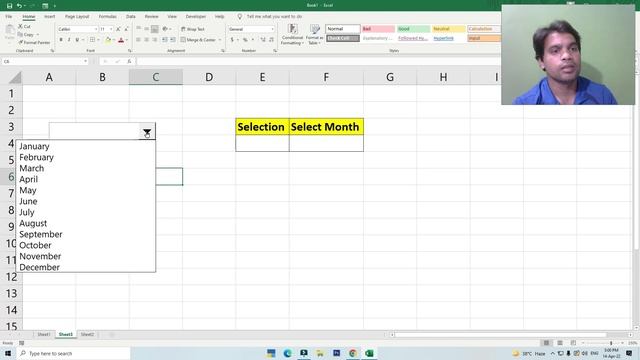
Task: Switch to the Developer tab
Action: (x=196, y=16)
